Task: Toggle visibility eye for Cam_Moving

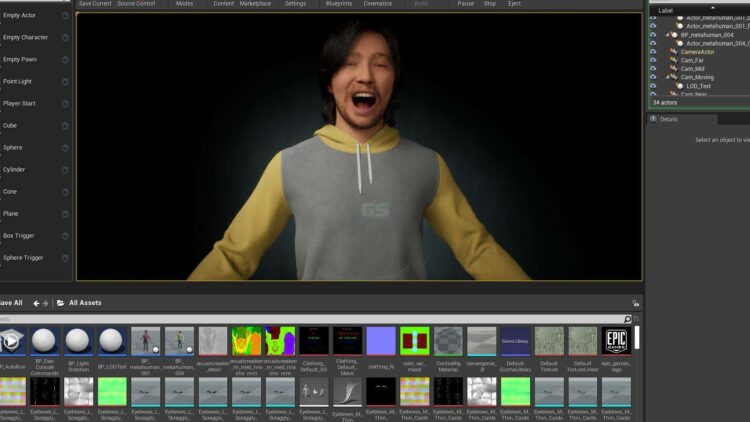Action: [653, 77]
